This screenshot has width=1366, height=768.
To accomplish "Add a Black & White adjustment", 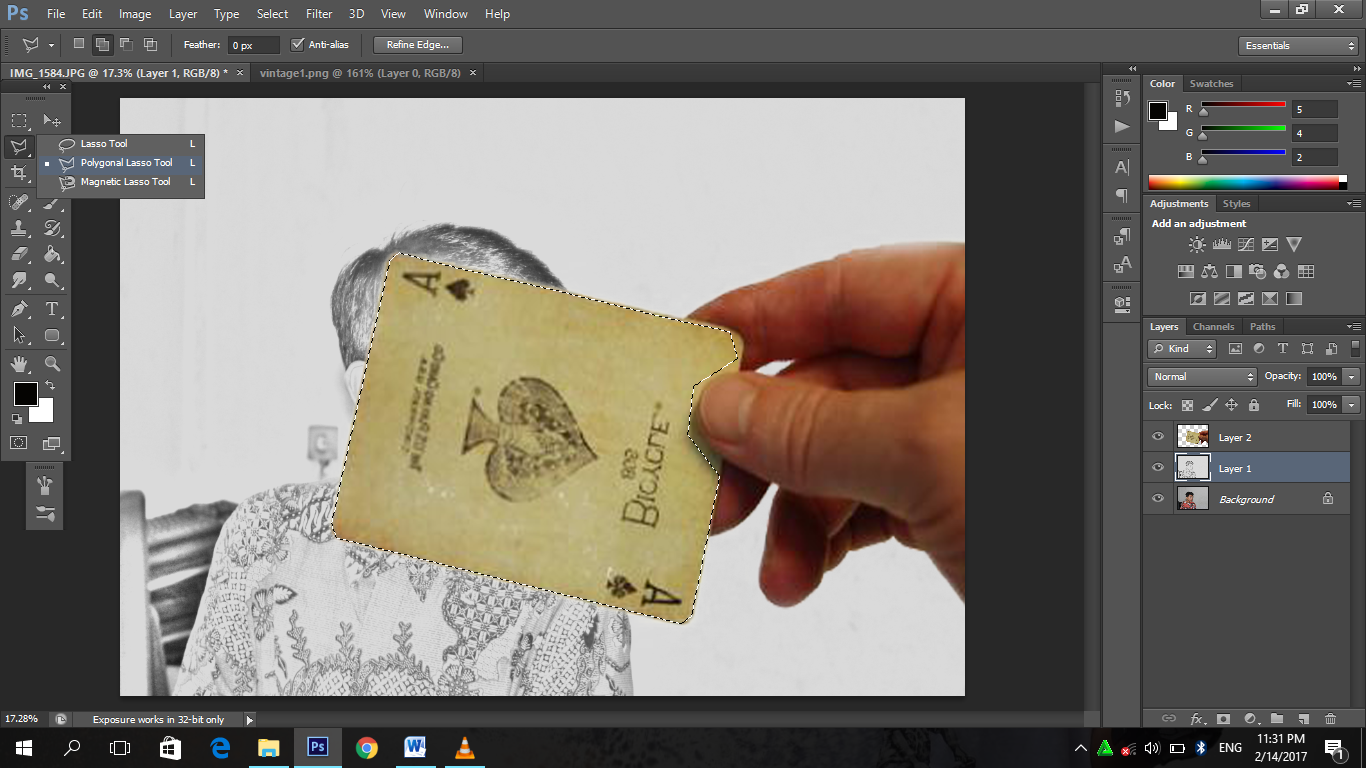I will 1234,271.
